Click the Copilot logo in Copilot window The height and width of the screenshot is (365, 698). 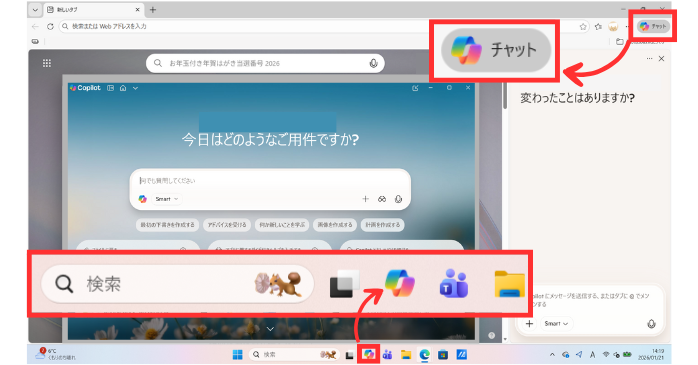click(85, 88)
